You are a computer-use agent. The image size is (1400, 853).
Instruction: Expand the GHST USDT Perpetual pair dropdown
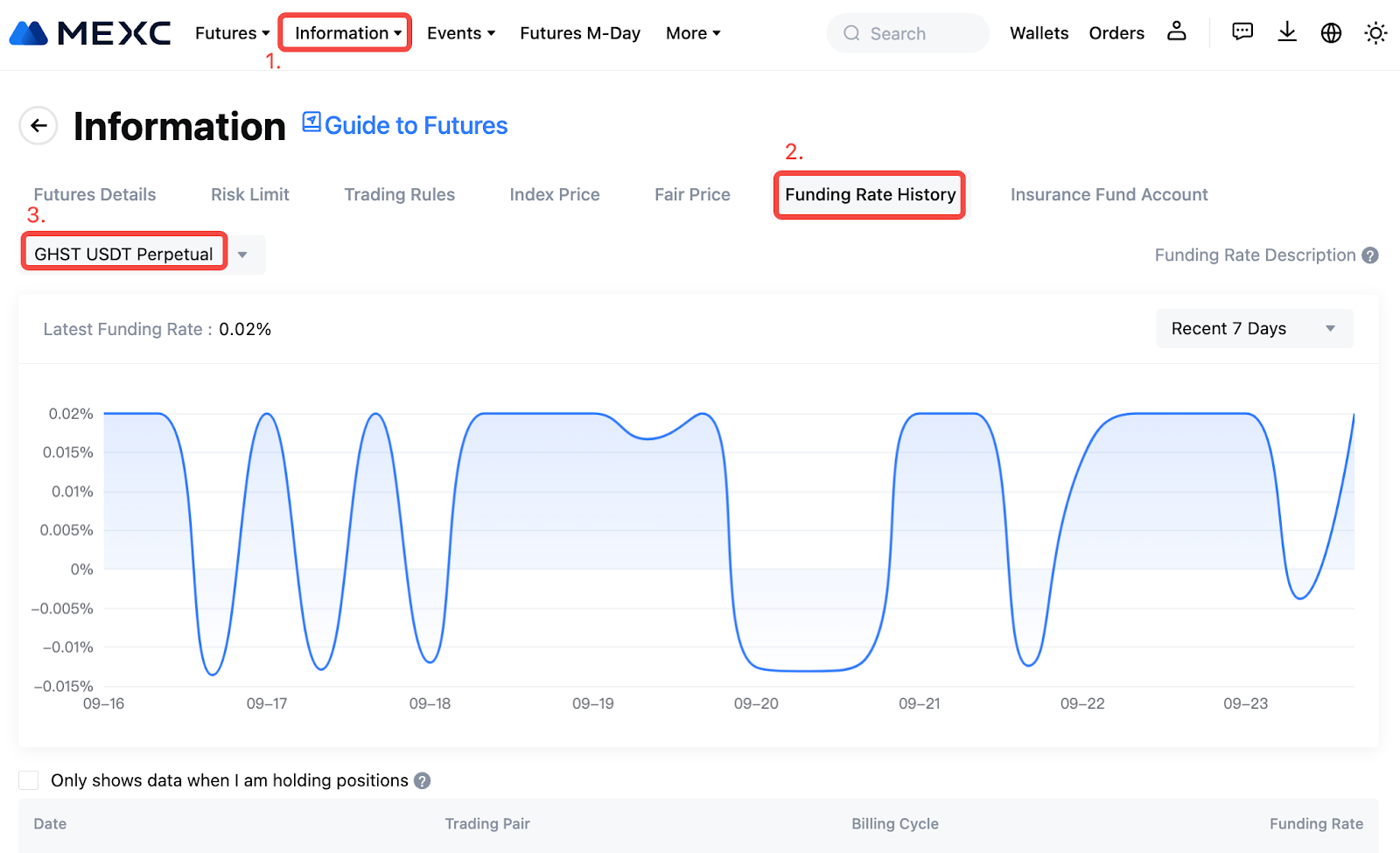click(x=242, y=255)
